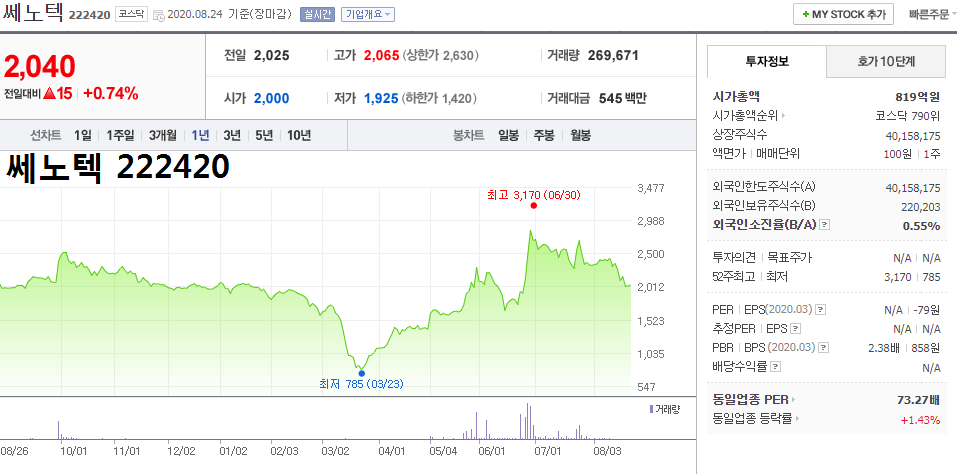Select the 1일 line chart period
957x474 pixels.
[x=82, y=135]
